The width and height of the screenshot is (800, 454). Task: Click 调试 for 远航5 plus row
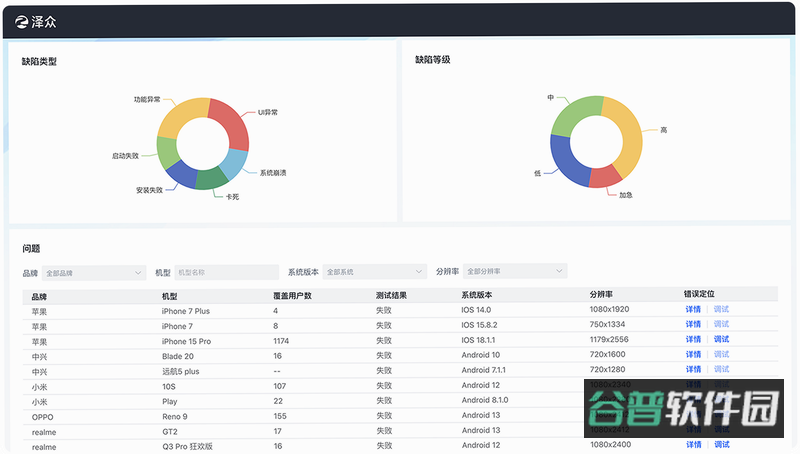click(721, 369)
